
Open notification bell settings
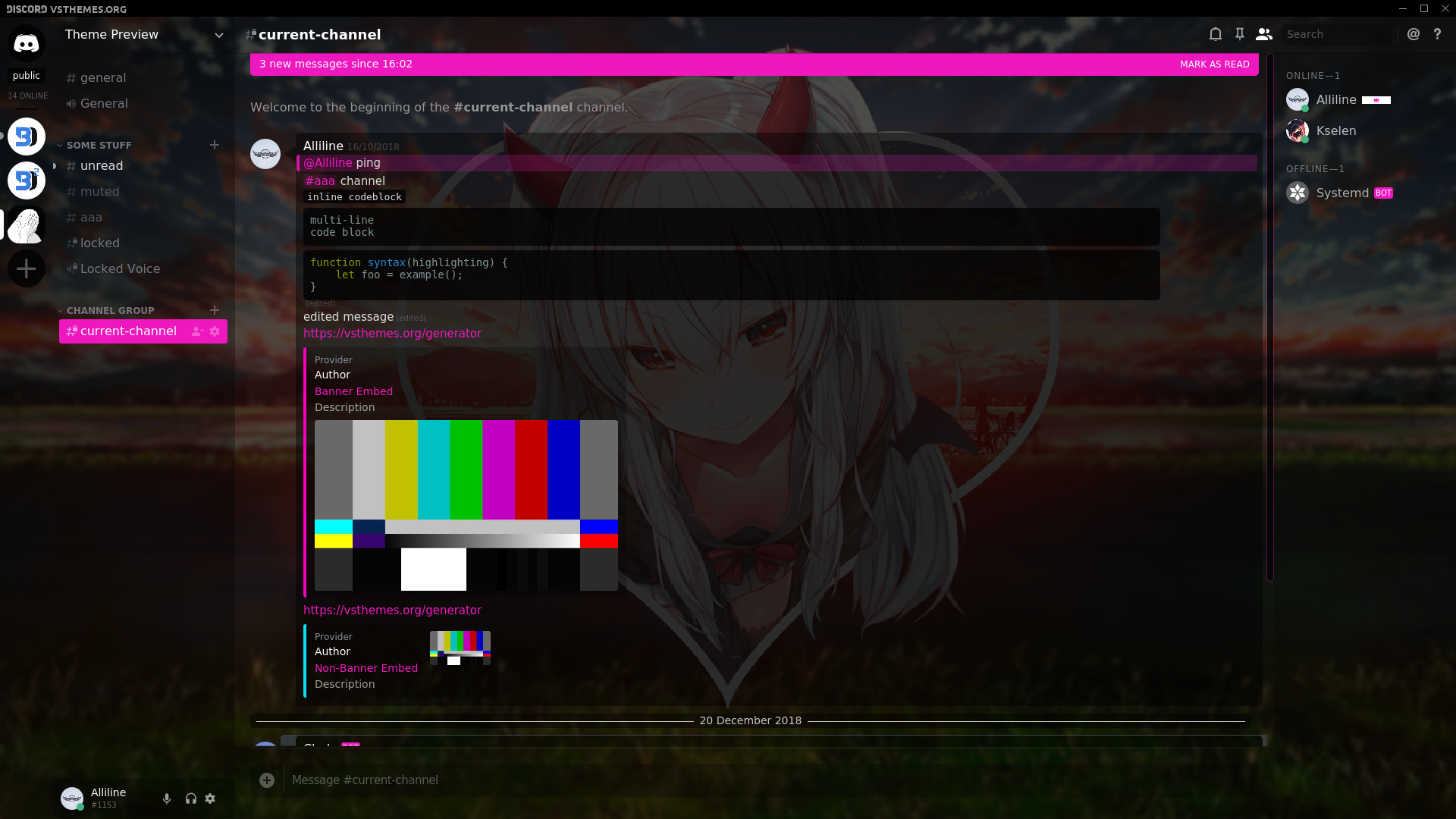[1216, 34]
